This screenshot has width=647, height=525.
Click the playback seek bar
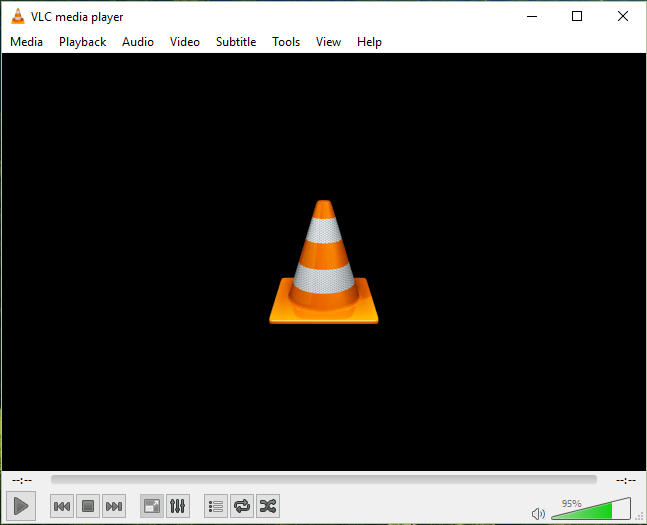[324, 480]
